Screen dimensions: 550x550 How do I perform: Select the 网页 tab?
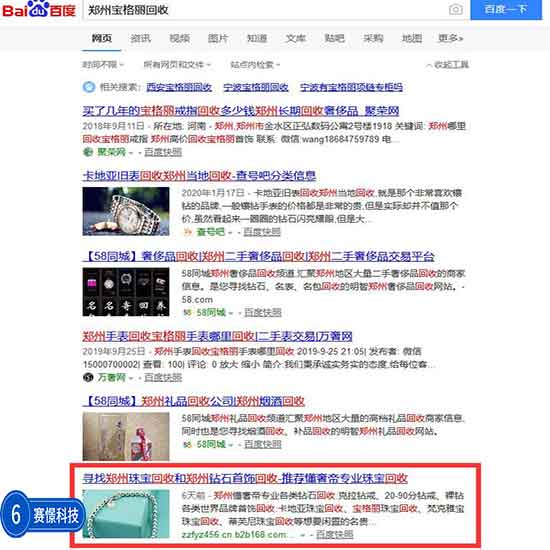coord(102,38)
